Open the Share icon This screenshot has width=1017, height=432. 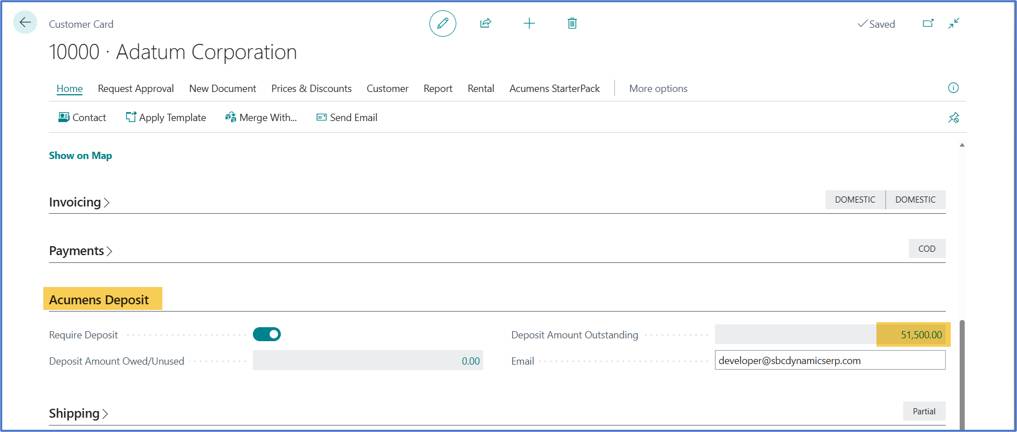click(485, 23)
